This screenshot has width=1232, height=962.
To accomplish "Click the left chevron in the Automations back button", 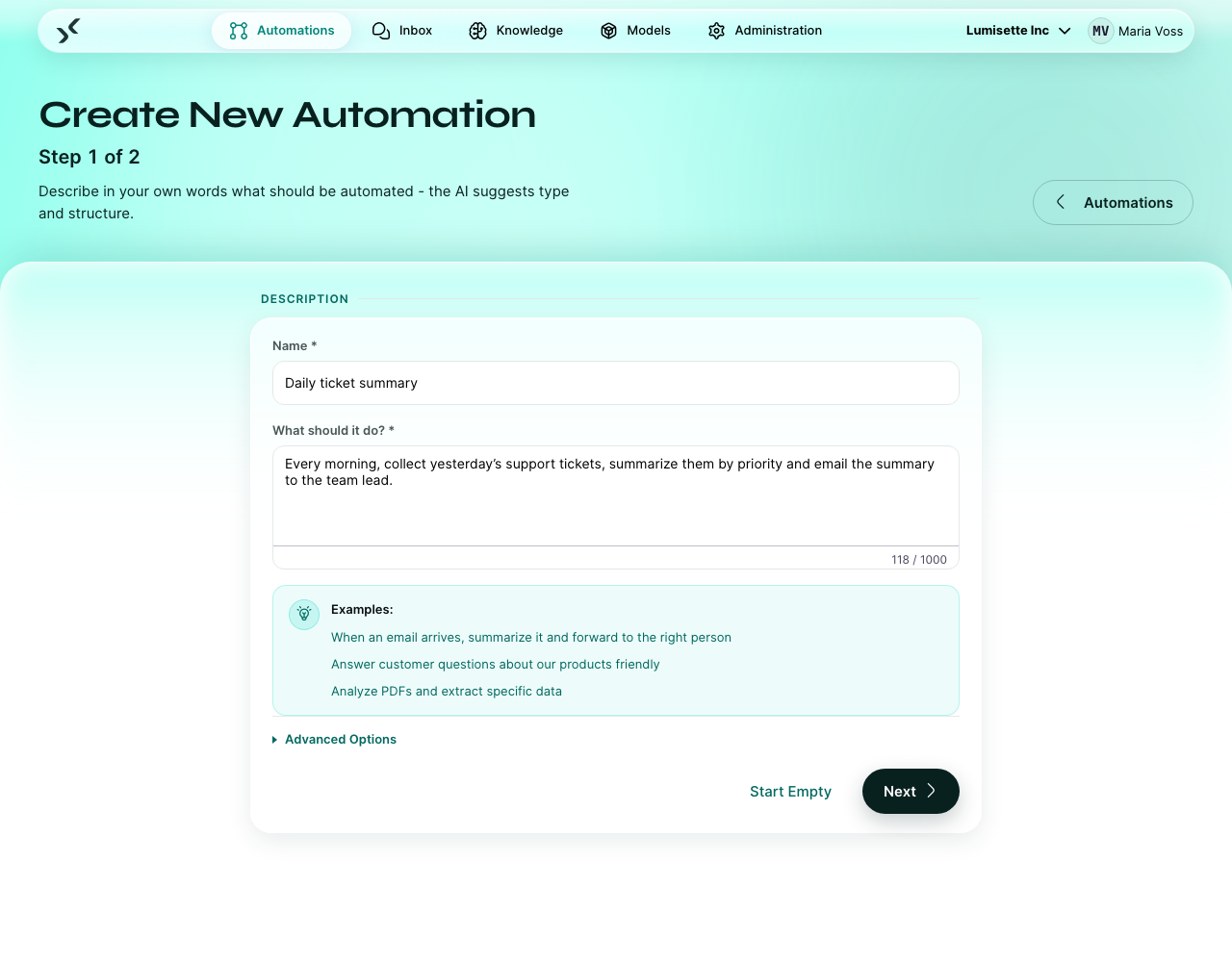I will (1061, 202).
